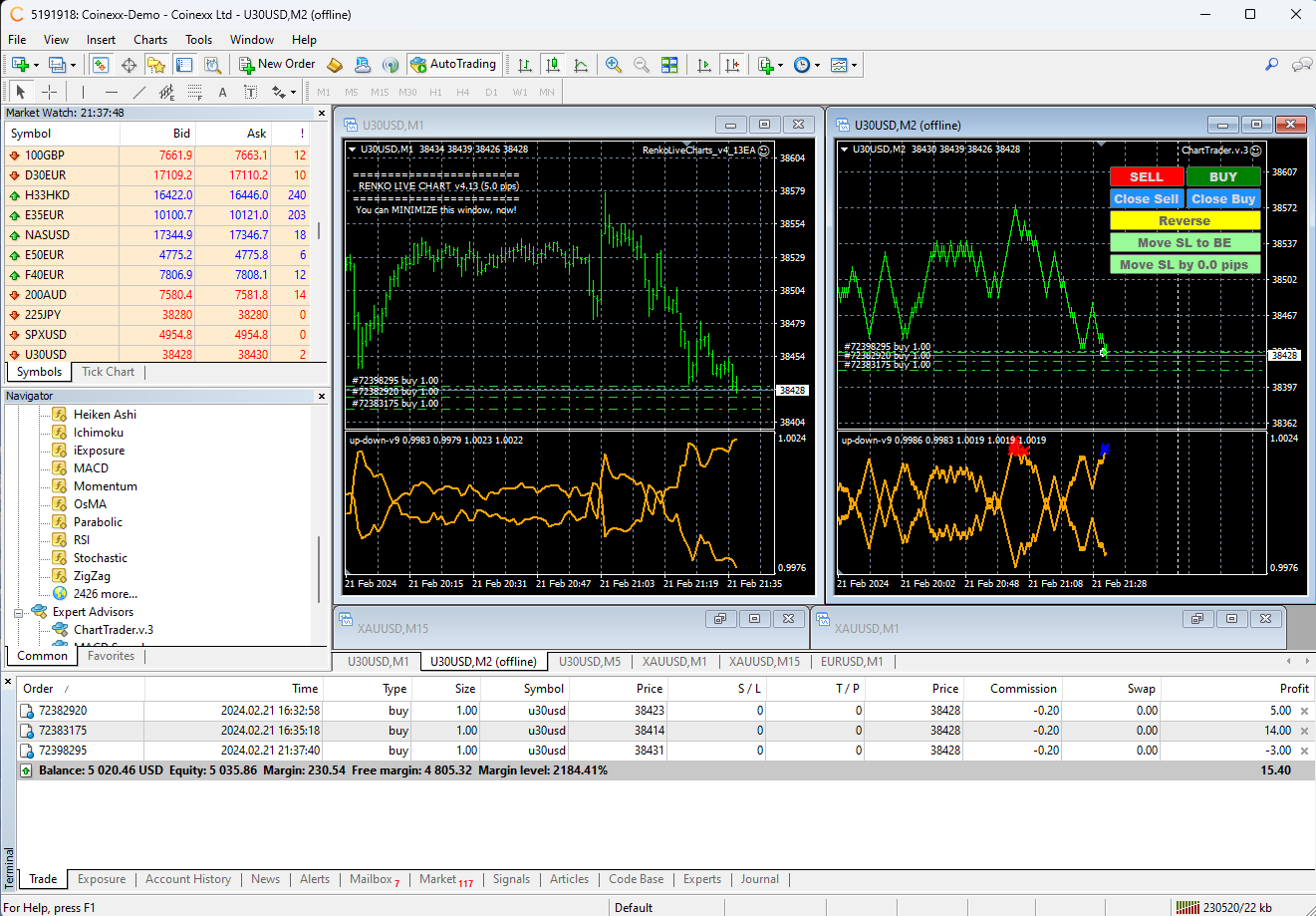
Task: Click the yellow Reverse button
Action: [x=1184, y=221]
